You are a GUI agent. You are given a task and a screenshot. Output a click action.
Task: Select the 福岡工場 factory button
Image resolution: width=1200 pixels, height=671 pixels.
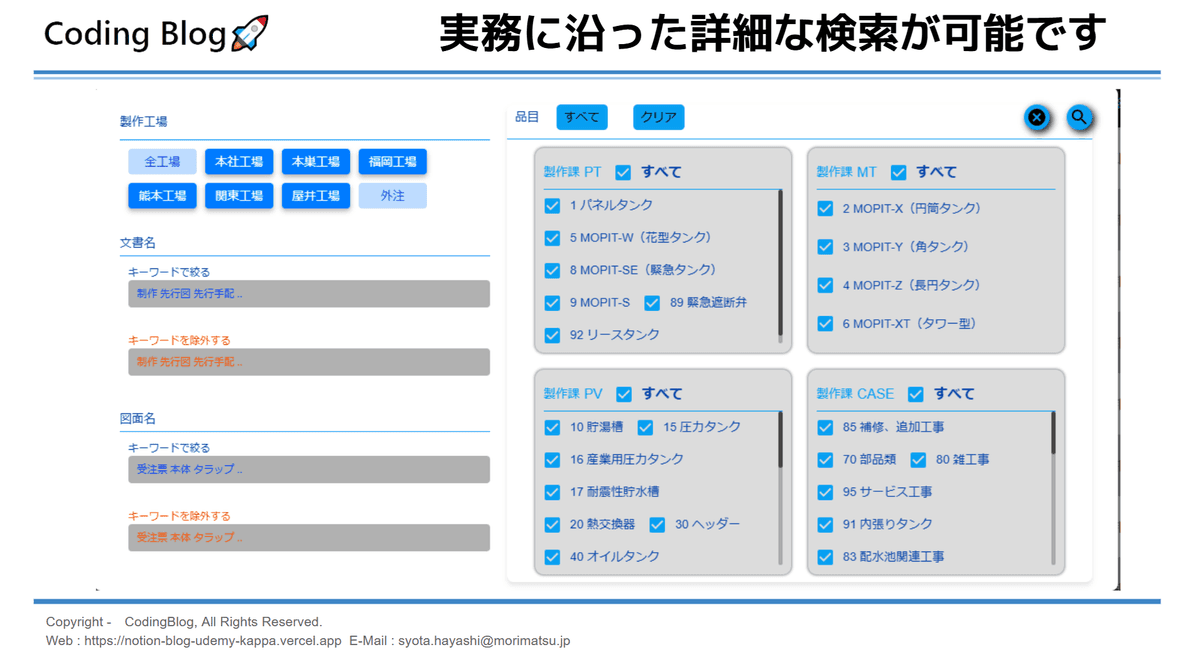(x=392, y=161)
